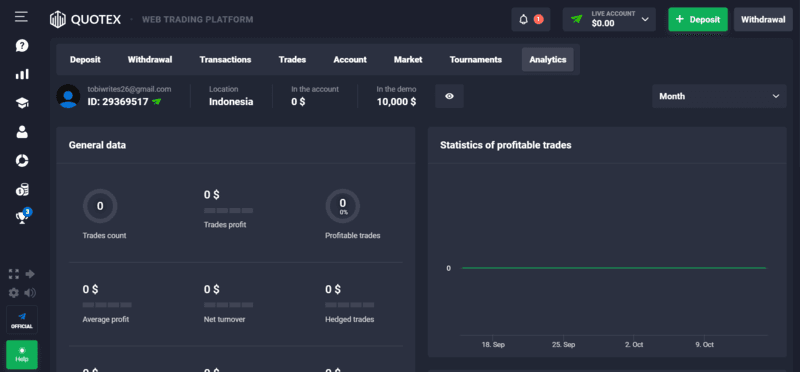Screen dimensions: 800x372
Task: Switch to the Tournaments tab
Action: point(476,60)
